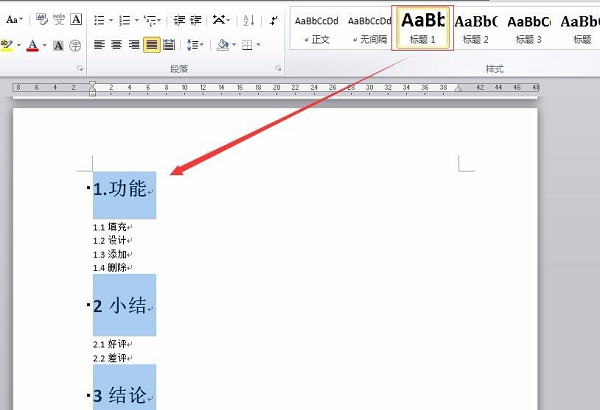Expand the numbering library dropdown arrow
600x410 pixels.
pos(137,20)
